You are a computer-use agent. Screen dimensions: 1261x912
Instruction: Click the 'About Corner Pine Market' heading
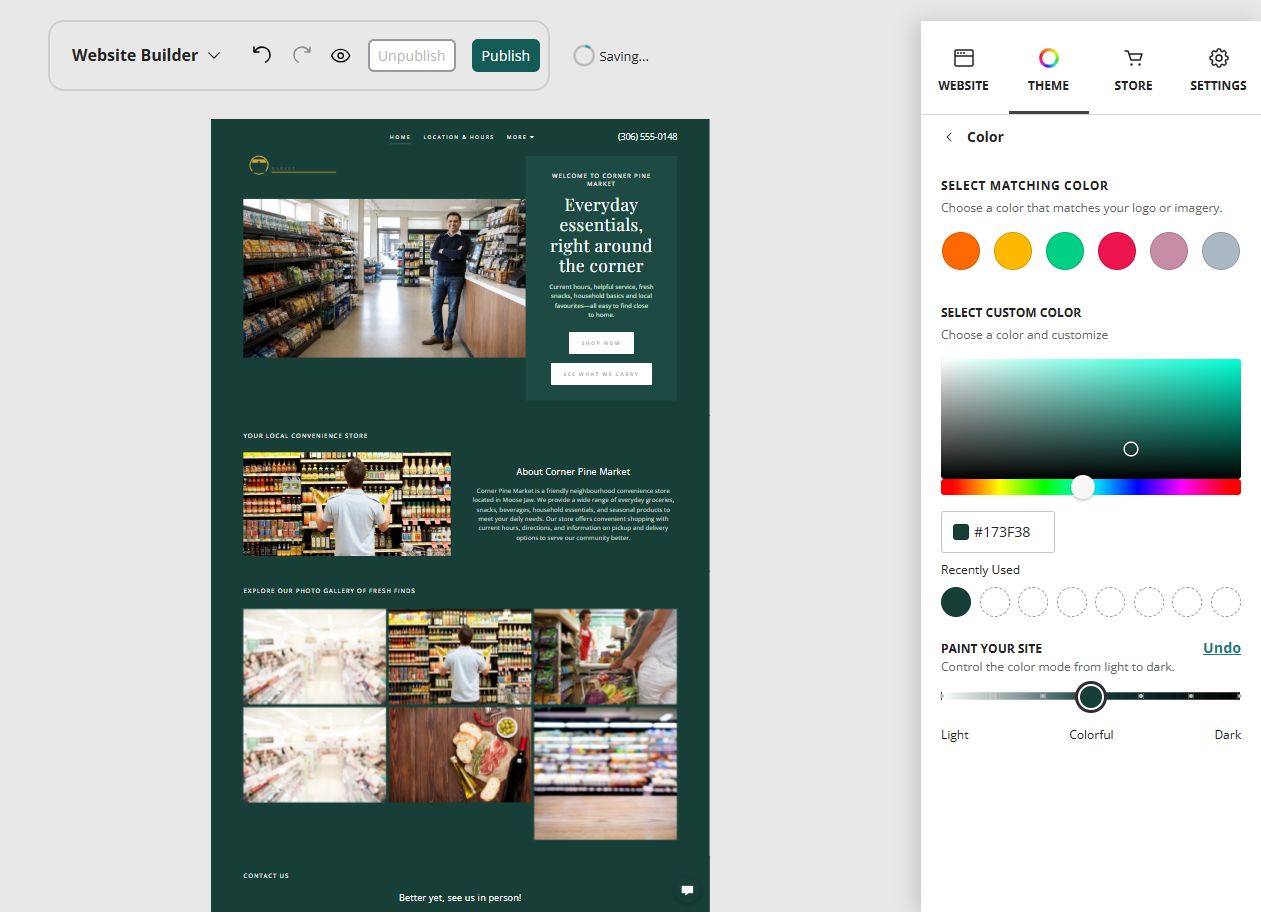click(573, 472)
